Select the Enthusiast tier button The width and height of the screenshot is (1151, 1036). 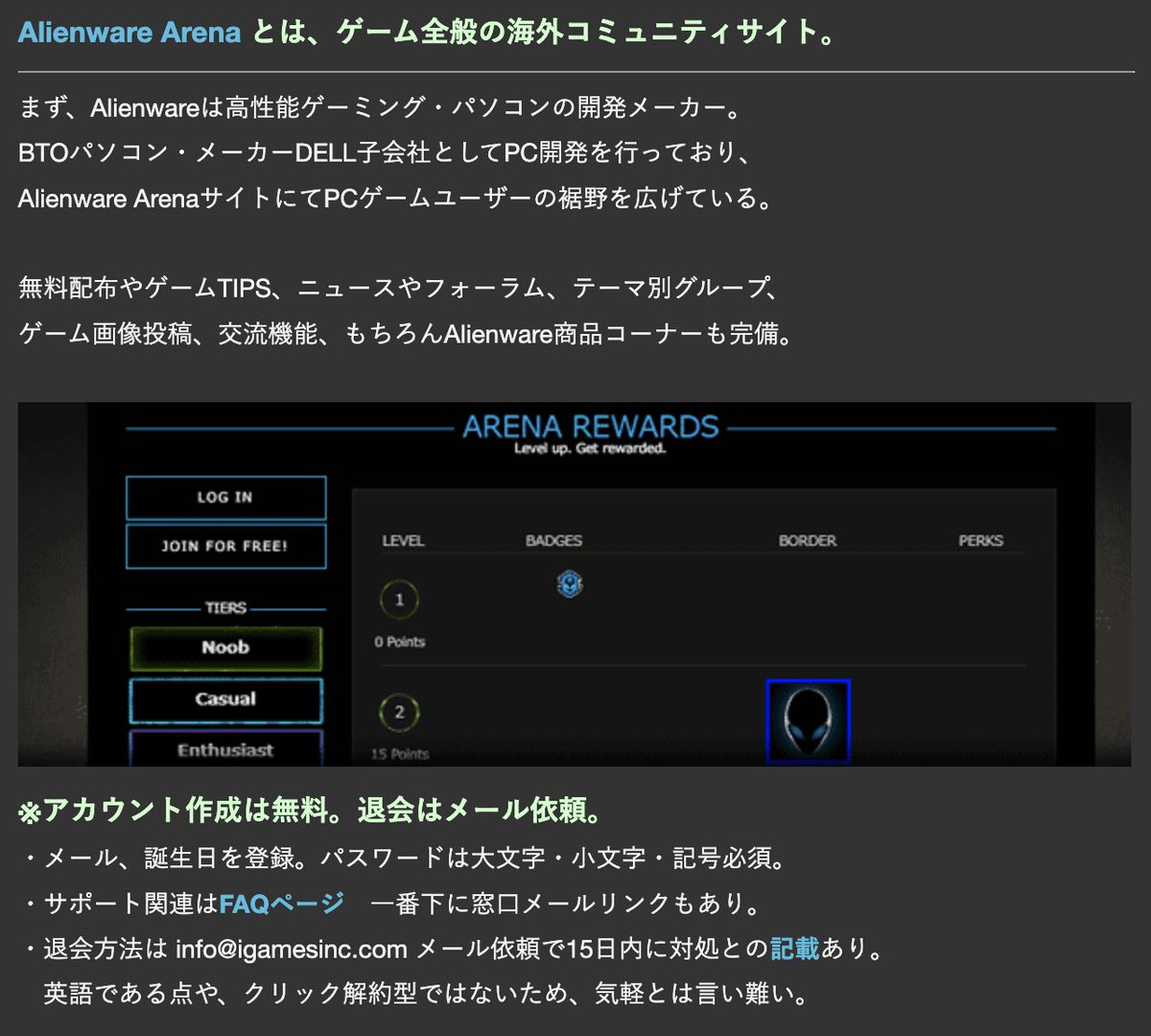tap(225, 748)
